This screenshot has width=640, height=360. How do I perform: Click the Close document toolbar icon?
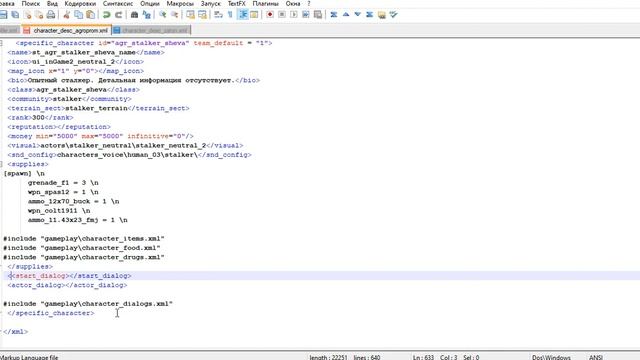pyautogui.click(x=27, y=15)
